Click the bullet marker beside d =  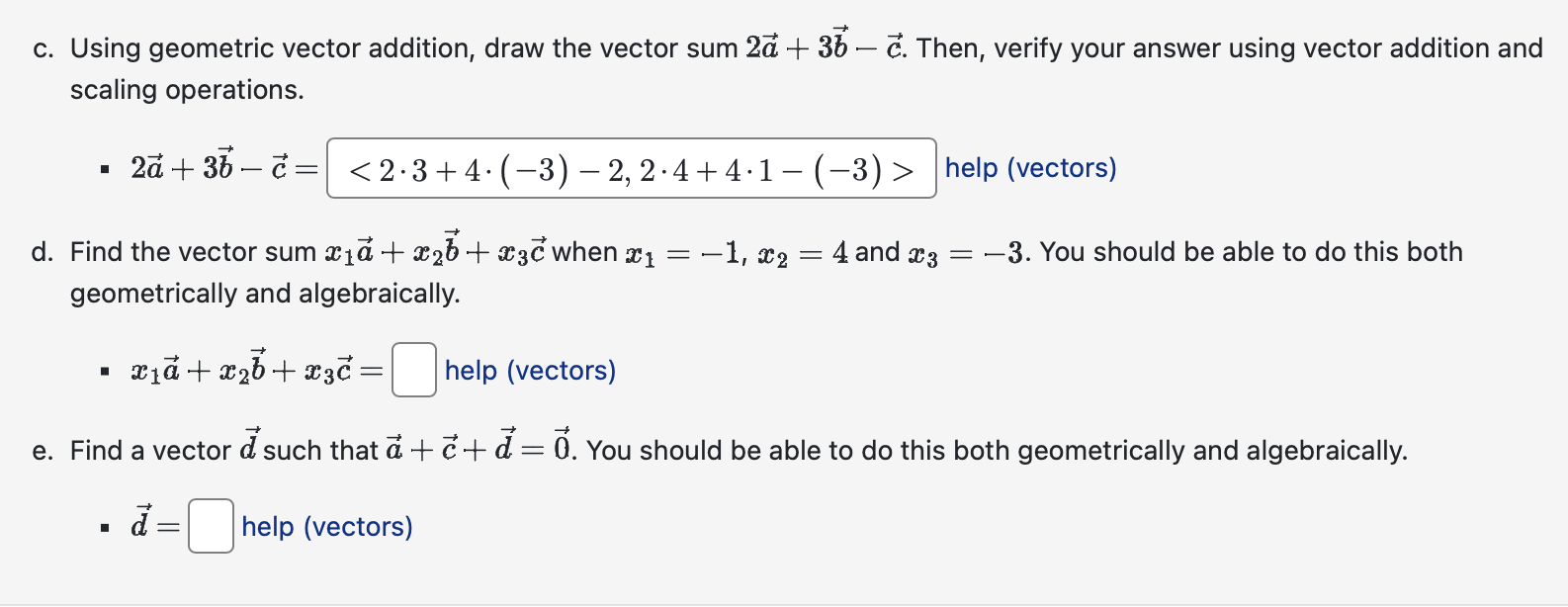tap(104, 526)
